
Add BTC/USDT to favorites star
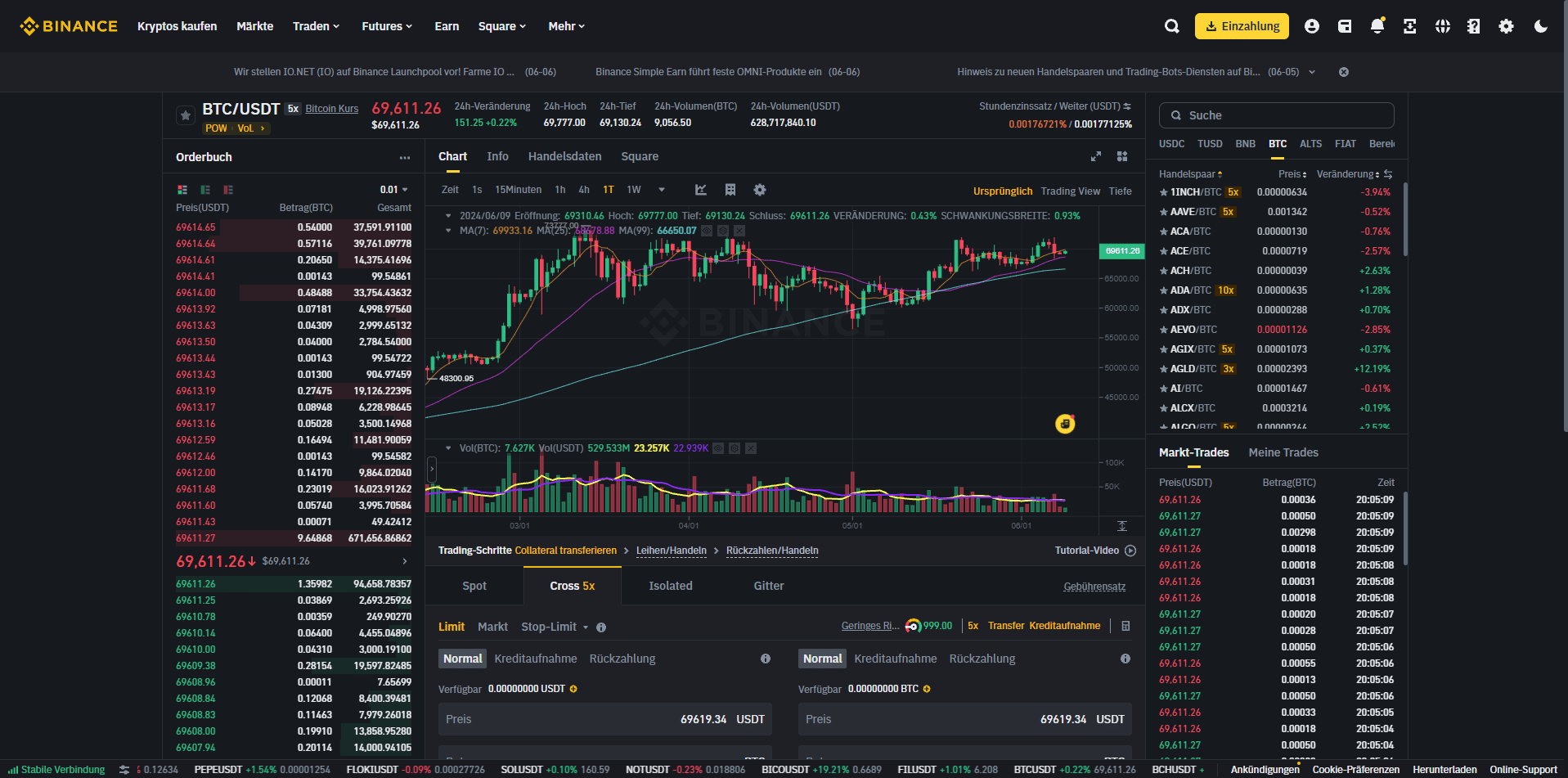point(186,115)
